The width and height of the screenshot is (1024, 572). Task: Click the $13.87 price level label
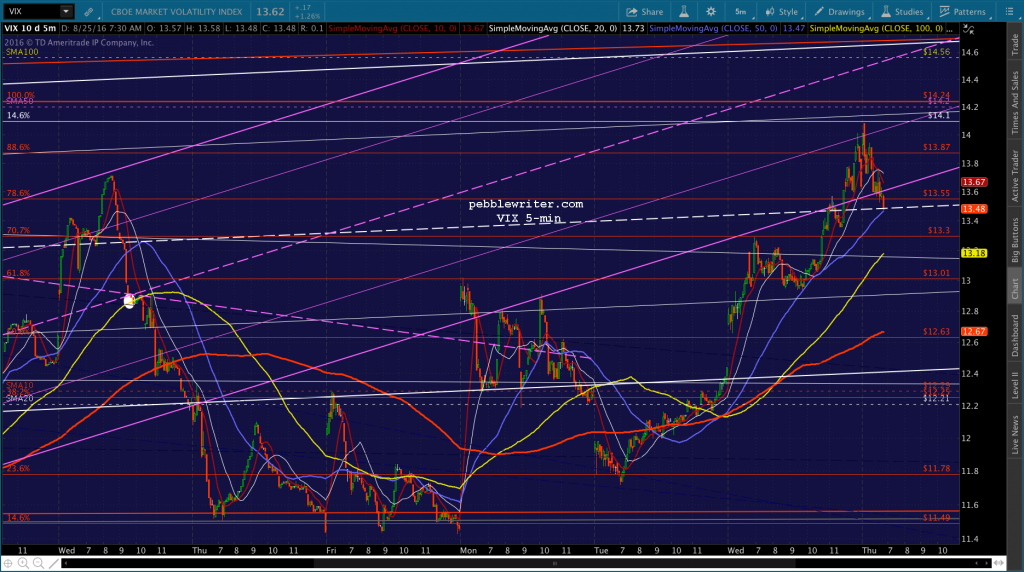(x=936, y=148)
